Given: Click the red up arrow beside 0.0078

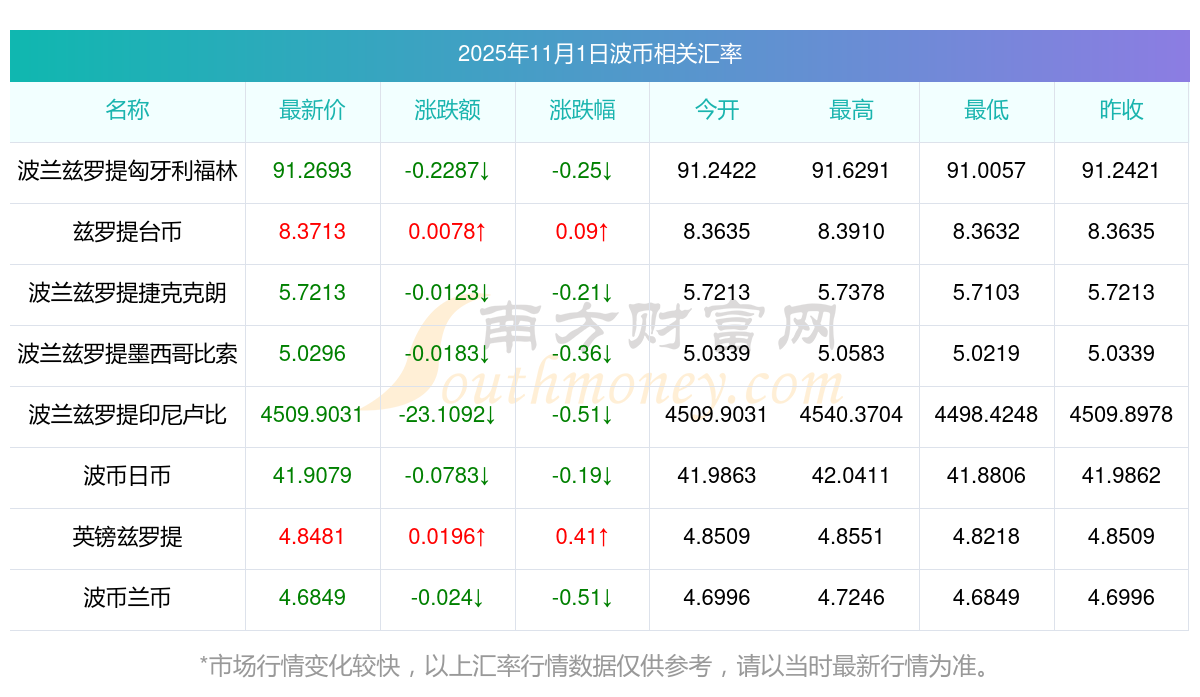Looking at the screenshot, I should tap(480, 232).
